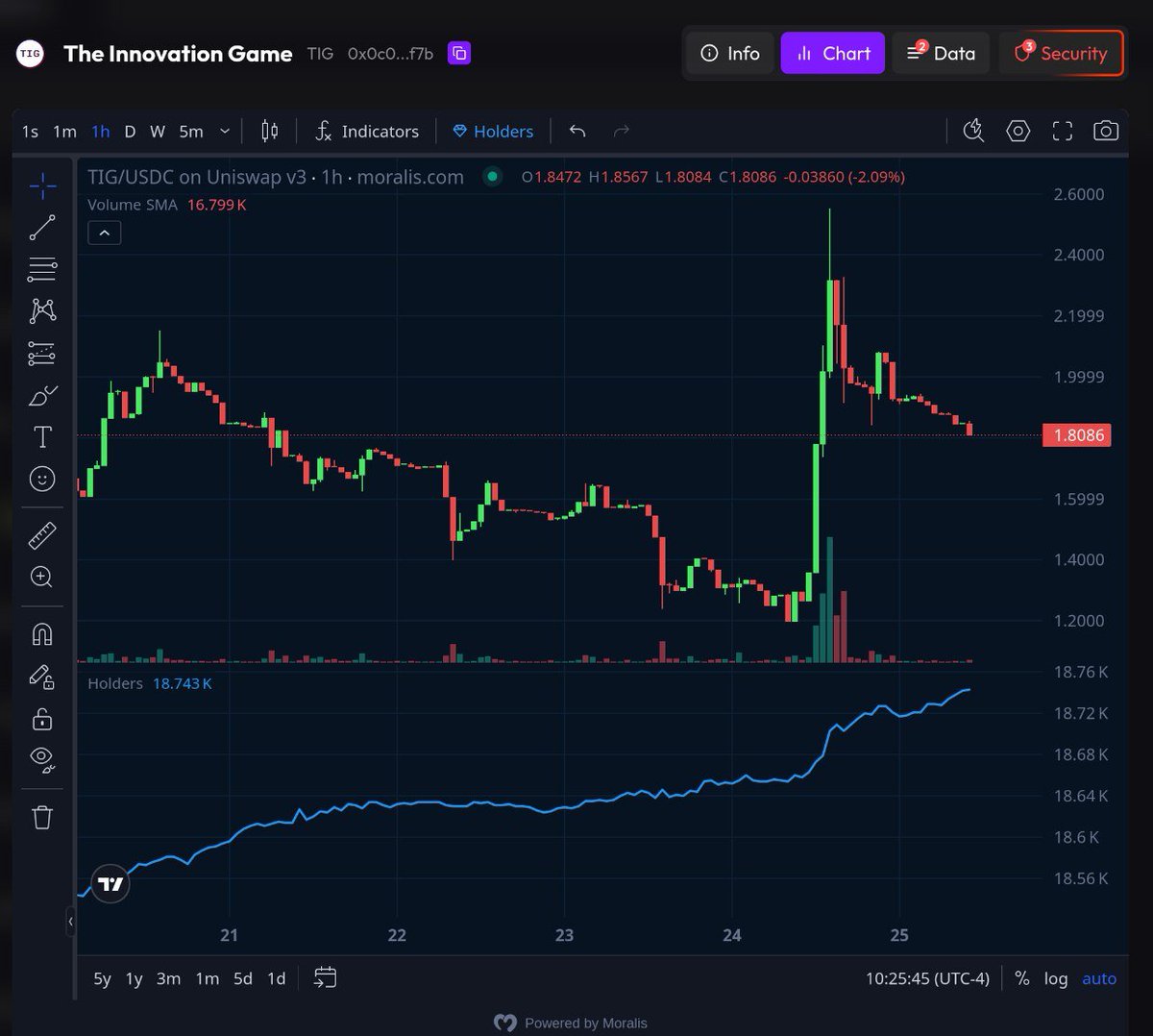The image size is (1153, 1036).
Task: Take a chart snapshot with camera
Action: (1106, 131)
